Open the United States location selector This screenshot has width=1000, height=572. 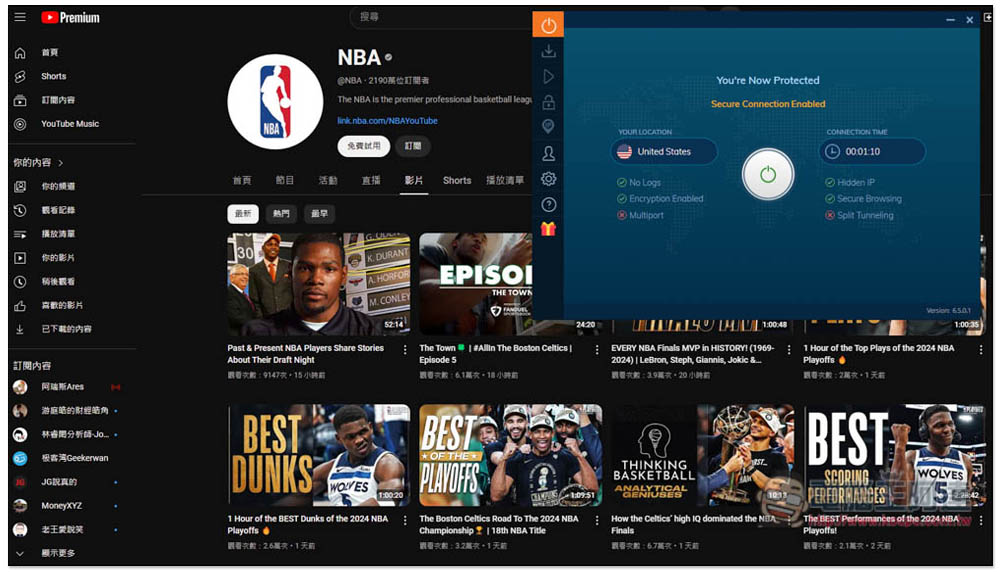pos(664,152)
